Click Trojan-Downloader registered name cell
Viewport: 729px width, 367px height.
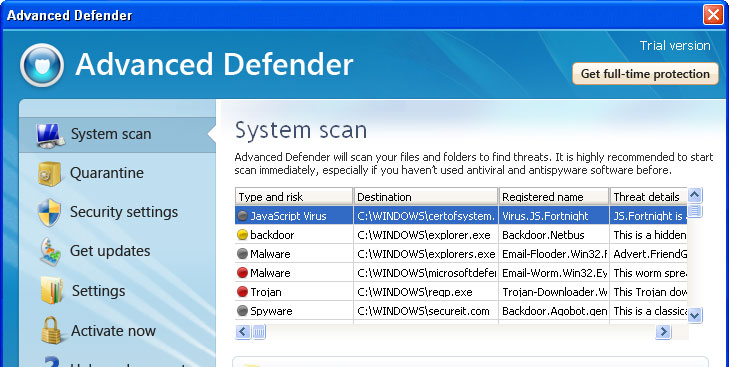tap(554, 292)
